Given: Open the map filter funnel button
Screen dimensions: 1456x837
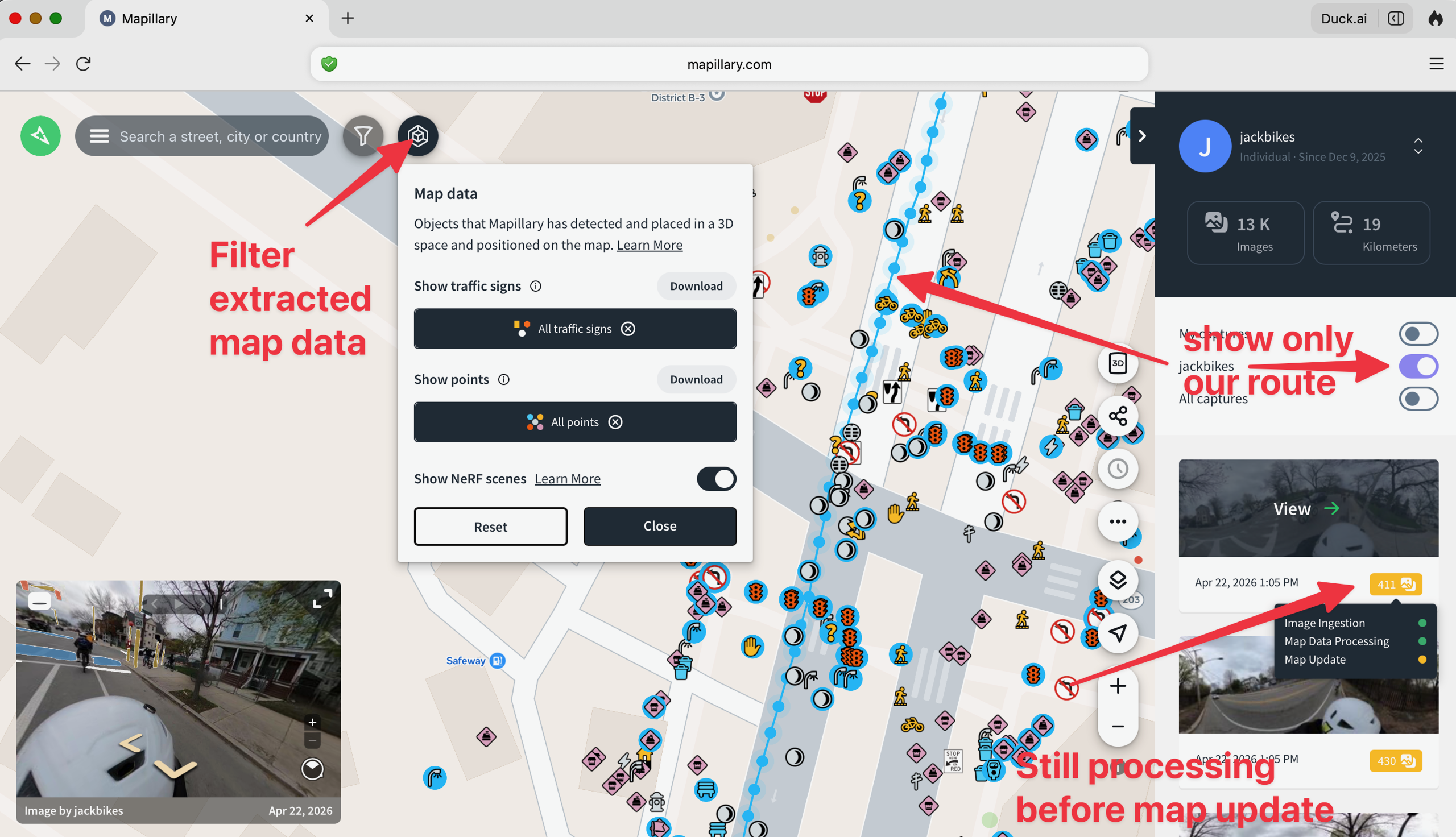Looking at the screenshot, I should pos(363,136).
